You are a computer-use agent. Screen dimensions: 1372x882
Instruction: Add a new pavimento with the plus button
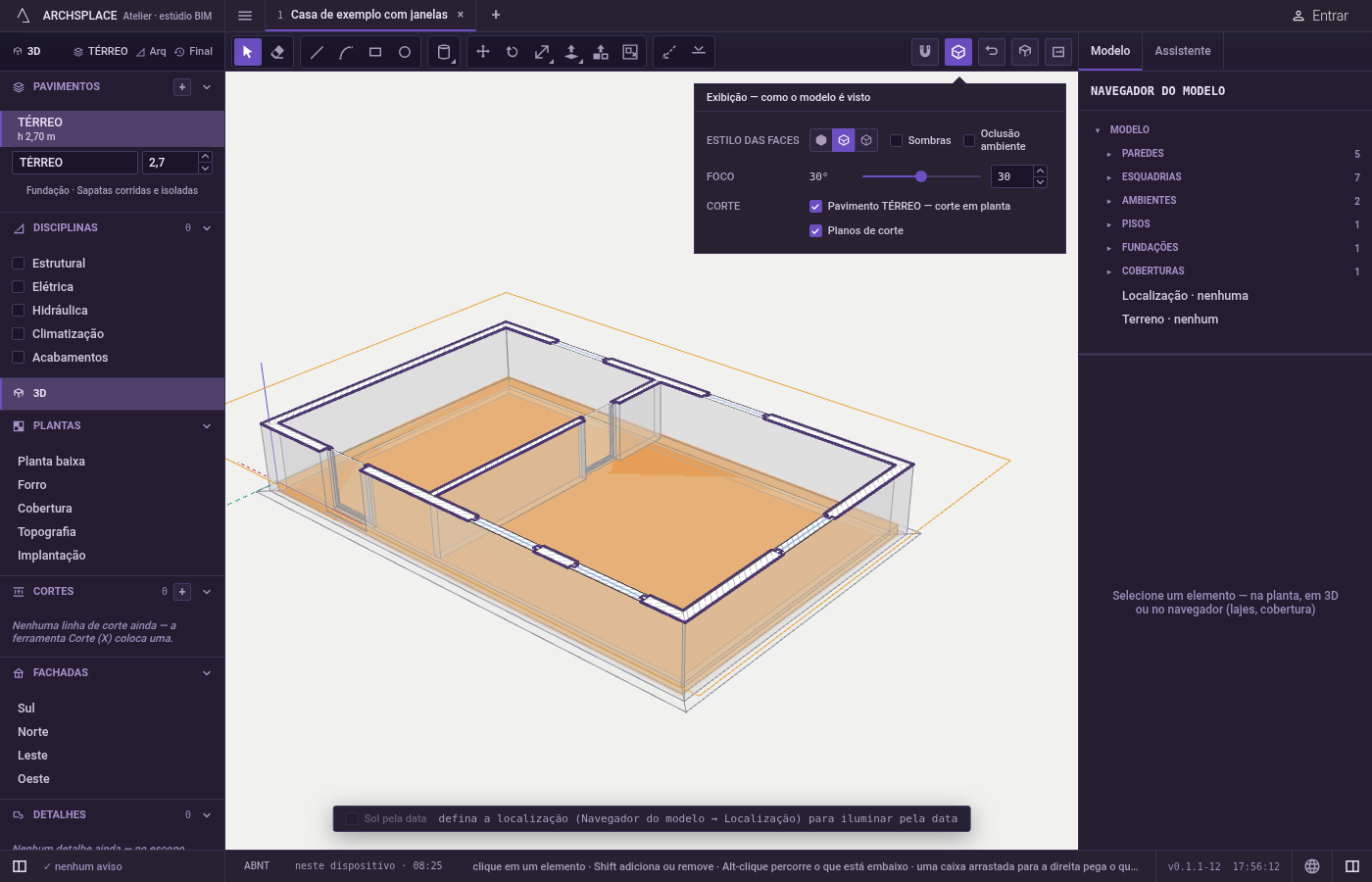(182, 87)
